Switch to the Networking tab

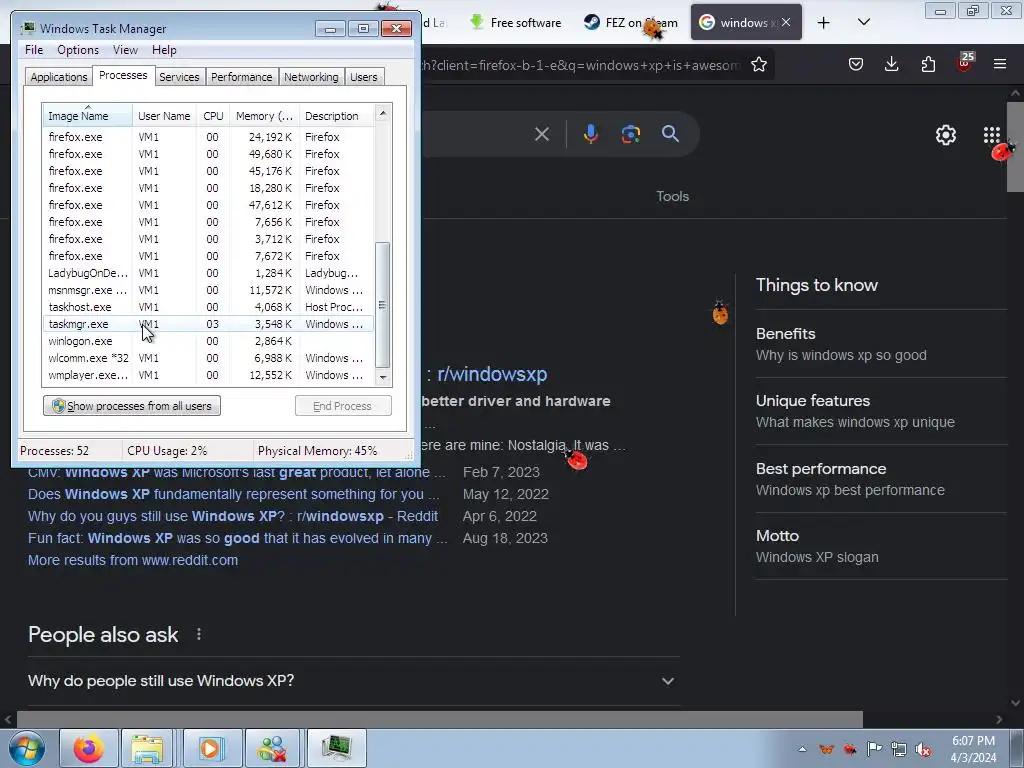[311, 77]
